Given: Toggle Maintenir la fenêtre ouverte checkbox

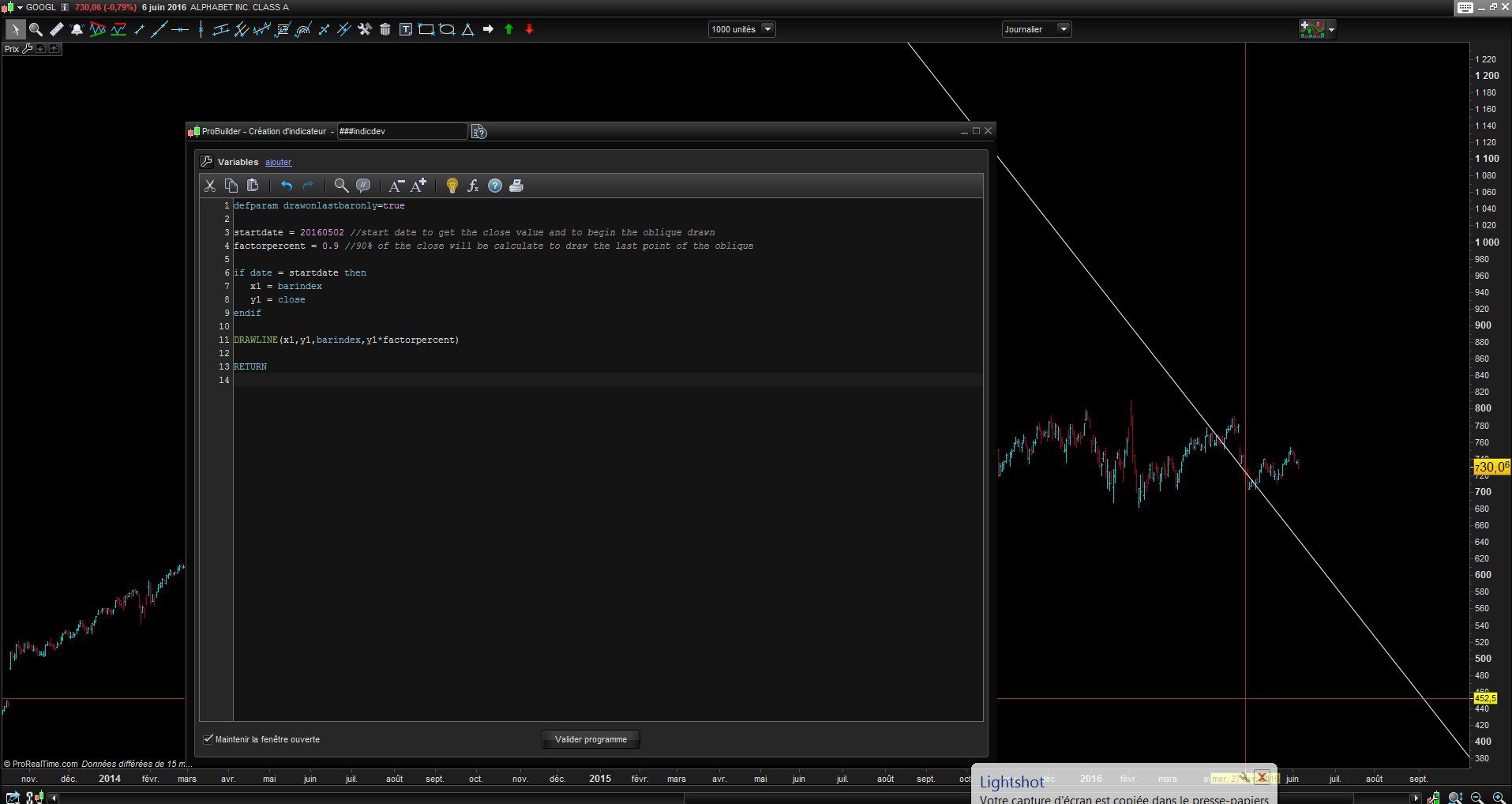Looking at the screenshot, I should 208,739.
